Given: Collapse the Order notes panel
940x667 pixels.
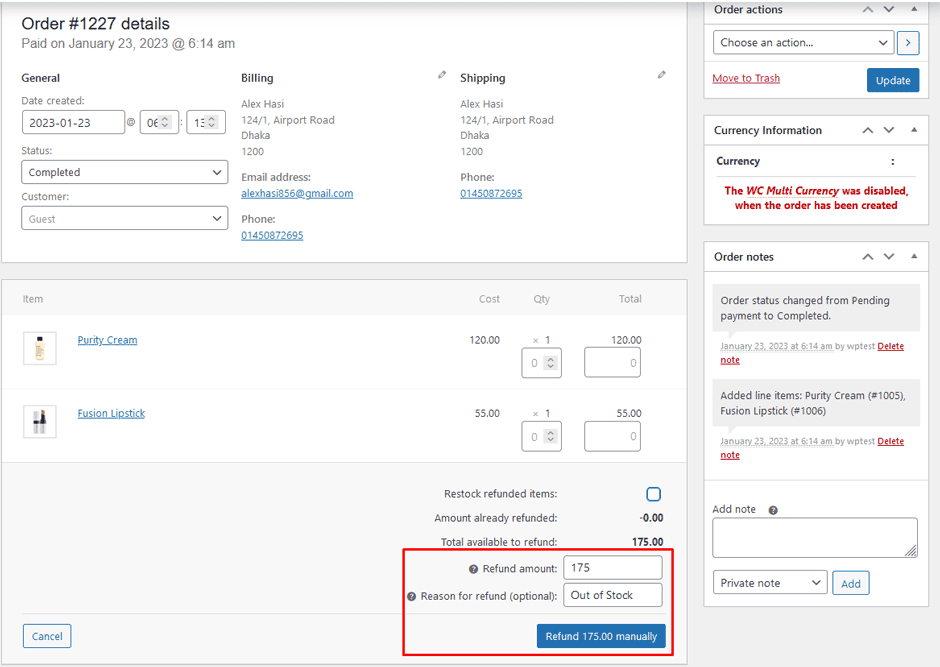Looking at the screenshot, I should (x=913, y=257).
